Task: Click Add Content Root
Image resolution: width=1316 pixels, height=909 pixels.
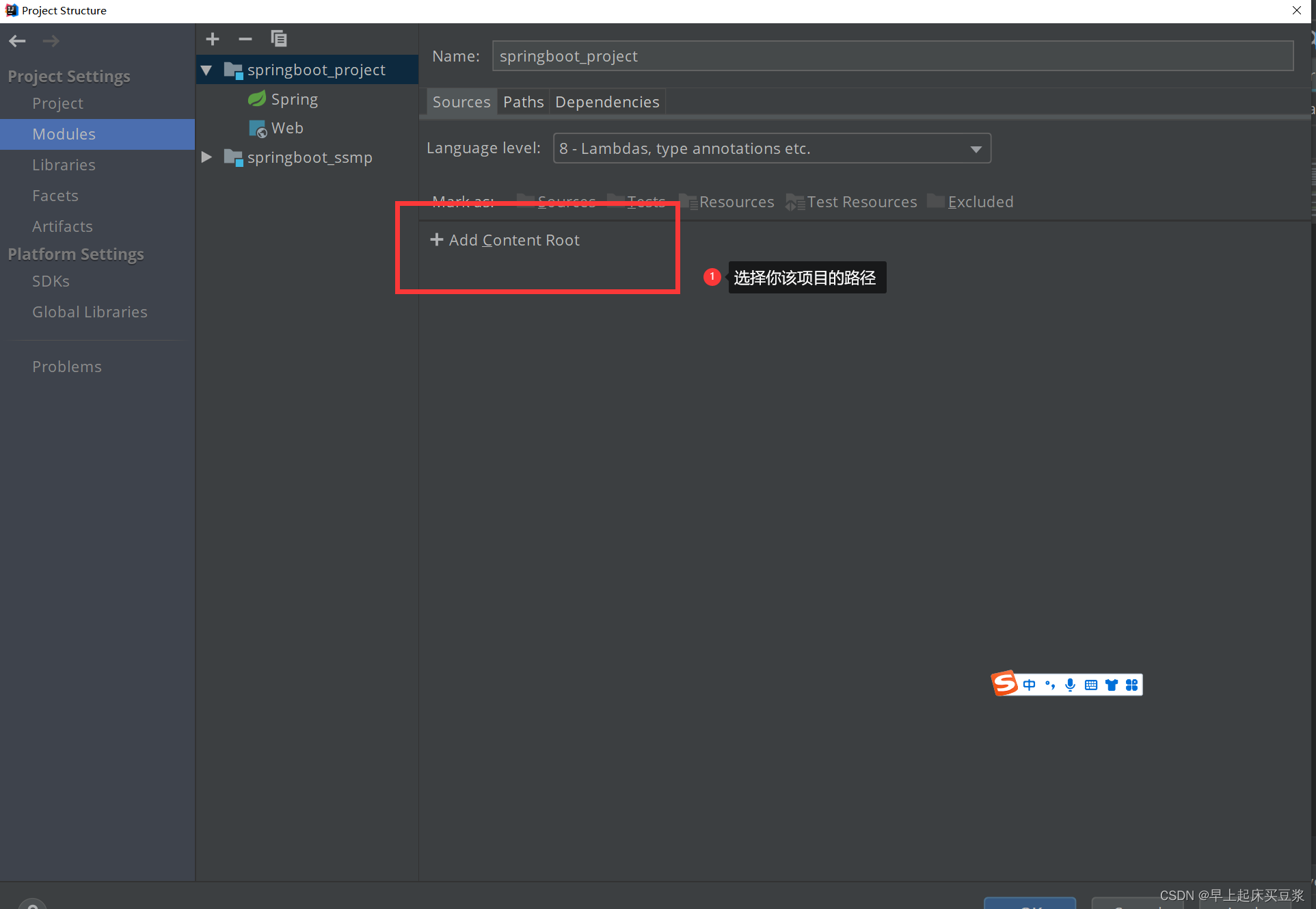Action: pos(505,240)
